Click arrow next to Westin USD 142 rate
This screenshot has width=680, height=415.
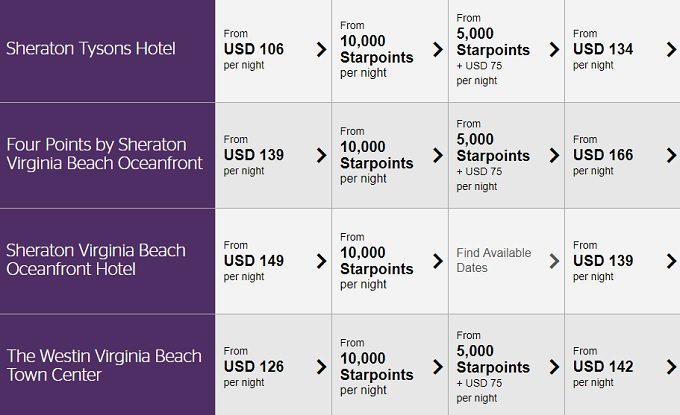[x=671, y=367]
